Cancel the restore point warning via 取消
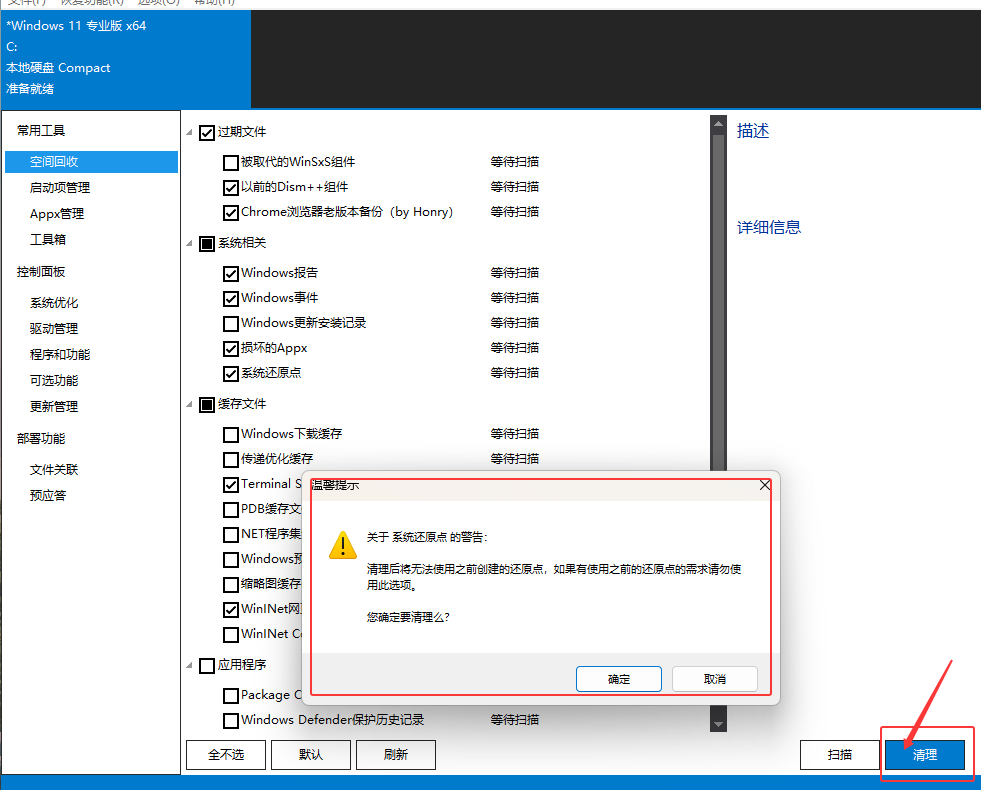The height and width of the screenshot is (790, 981). (714, 679)
